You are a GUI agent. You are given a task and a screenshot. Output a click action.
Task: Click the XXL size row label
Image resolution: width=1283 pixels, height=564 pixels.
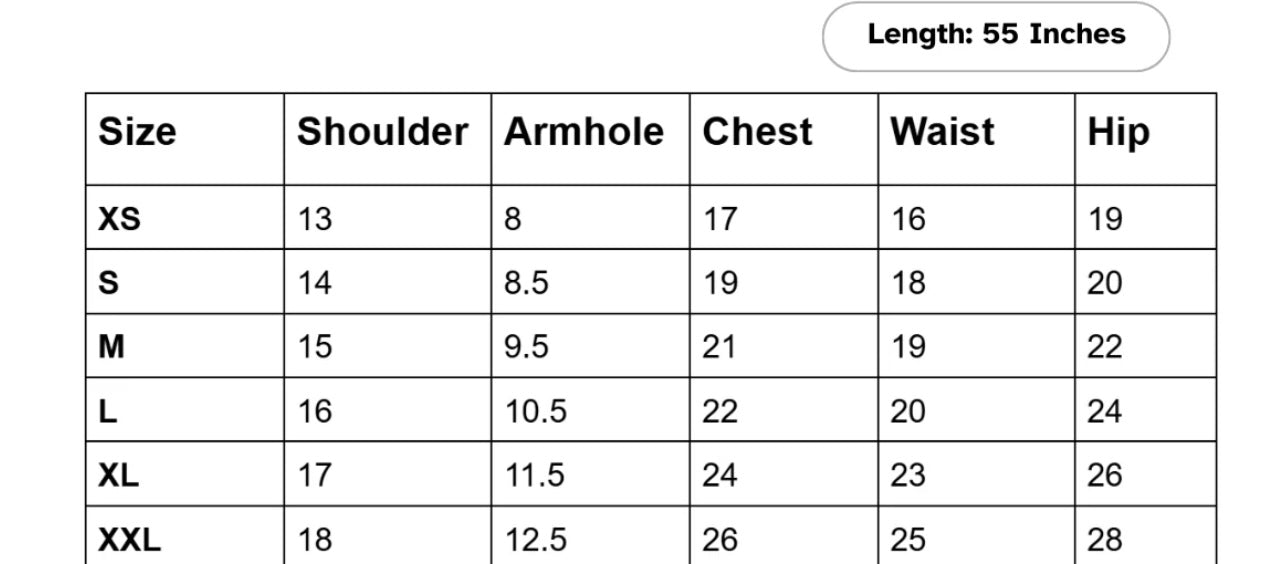click(x=129, y=540)
